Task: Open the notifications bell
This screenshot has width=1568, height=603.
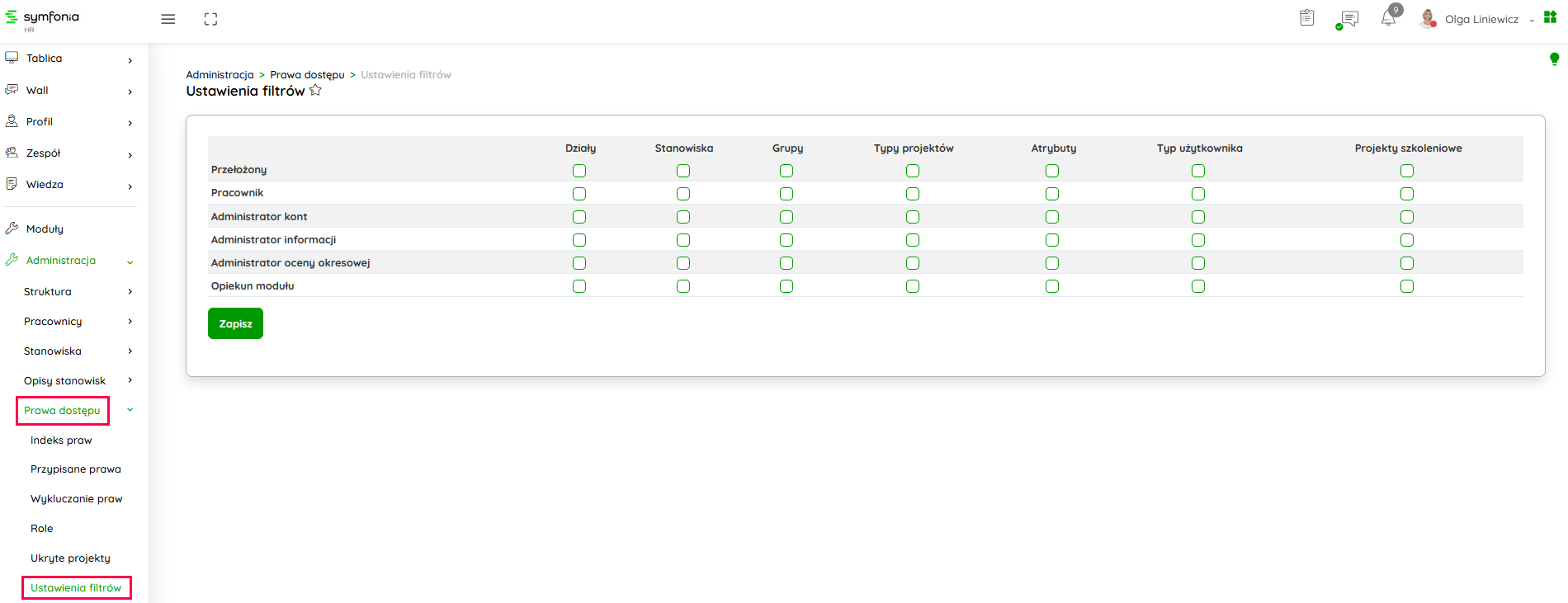Action: click(1389, 18)
